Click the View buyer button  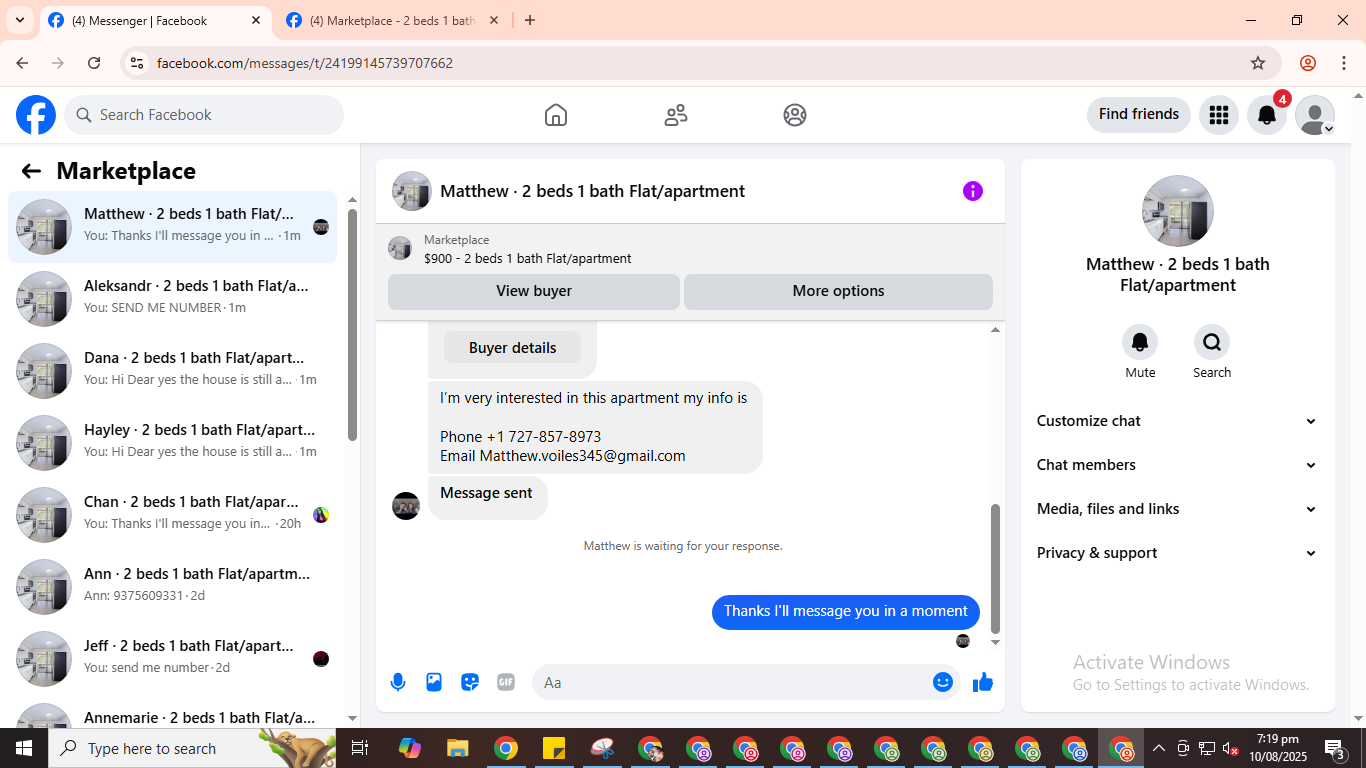click(x=534, y=291)
